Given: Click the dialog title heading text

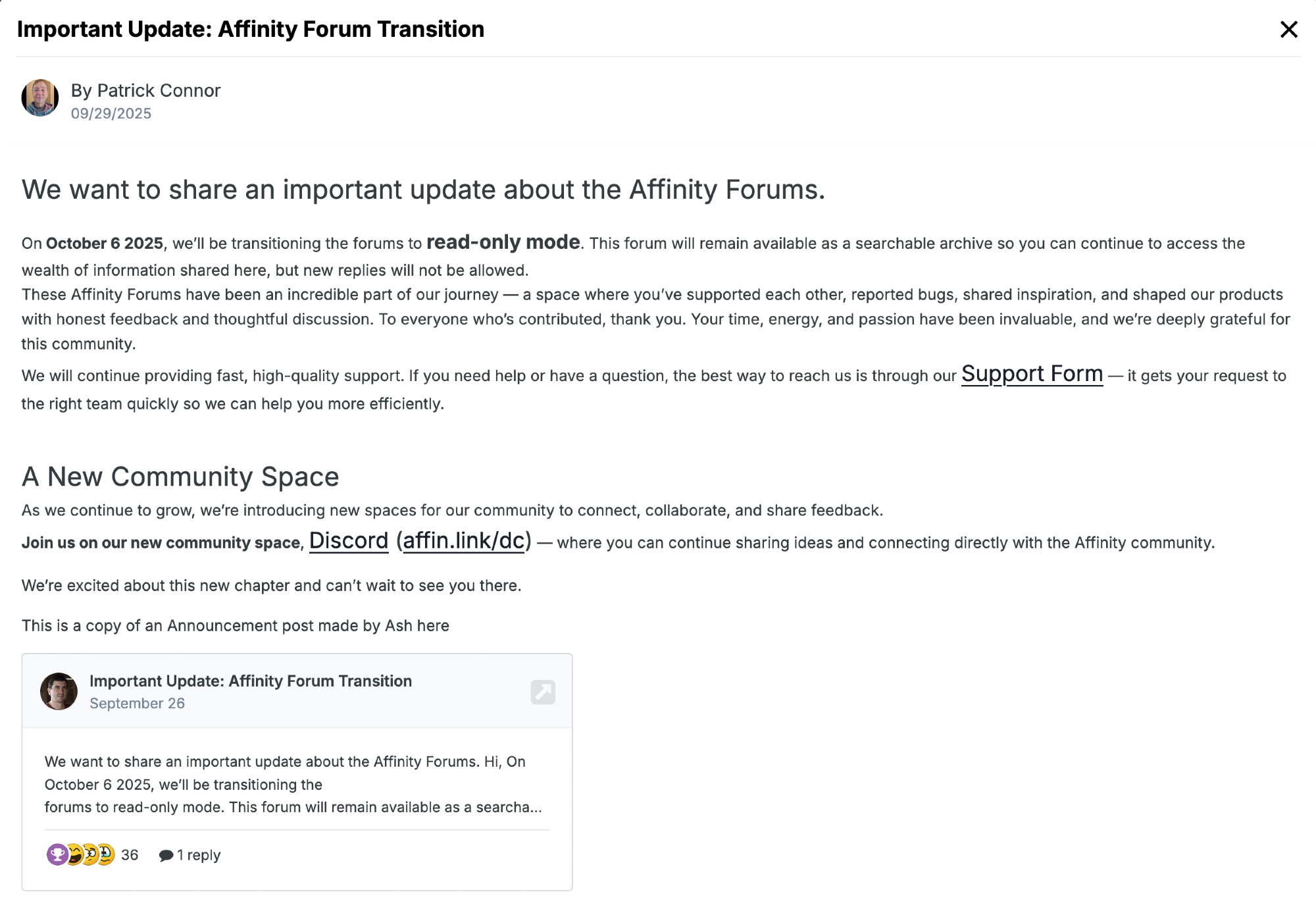Looking at the screenshot, I should [251, 30].
